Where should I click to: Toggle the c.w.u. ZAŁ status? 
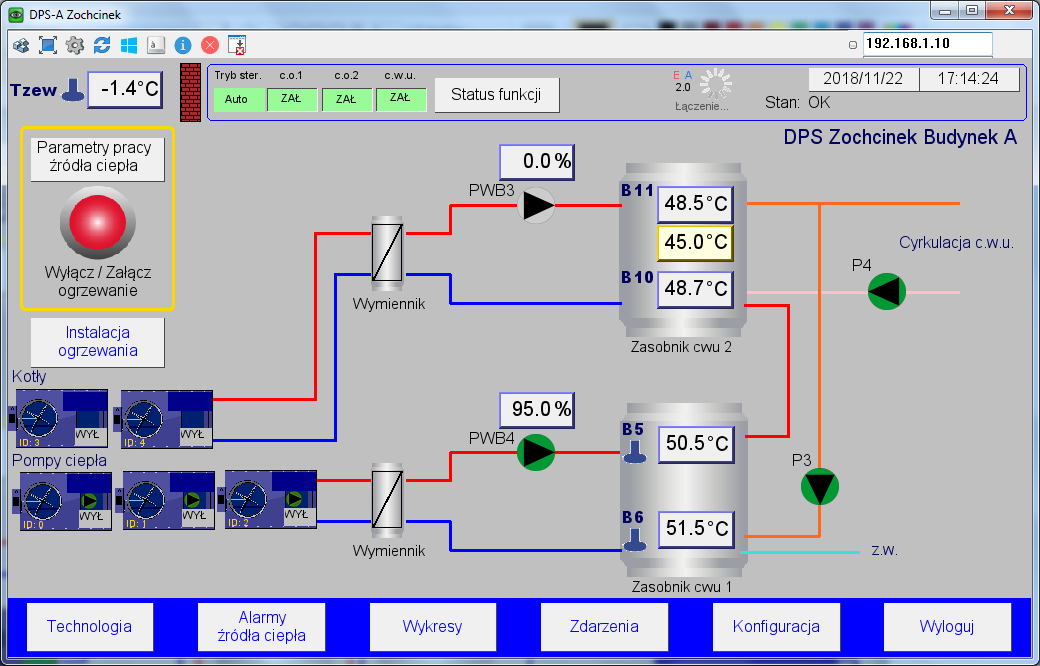click(x=401, y=100)
